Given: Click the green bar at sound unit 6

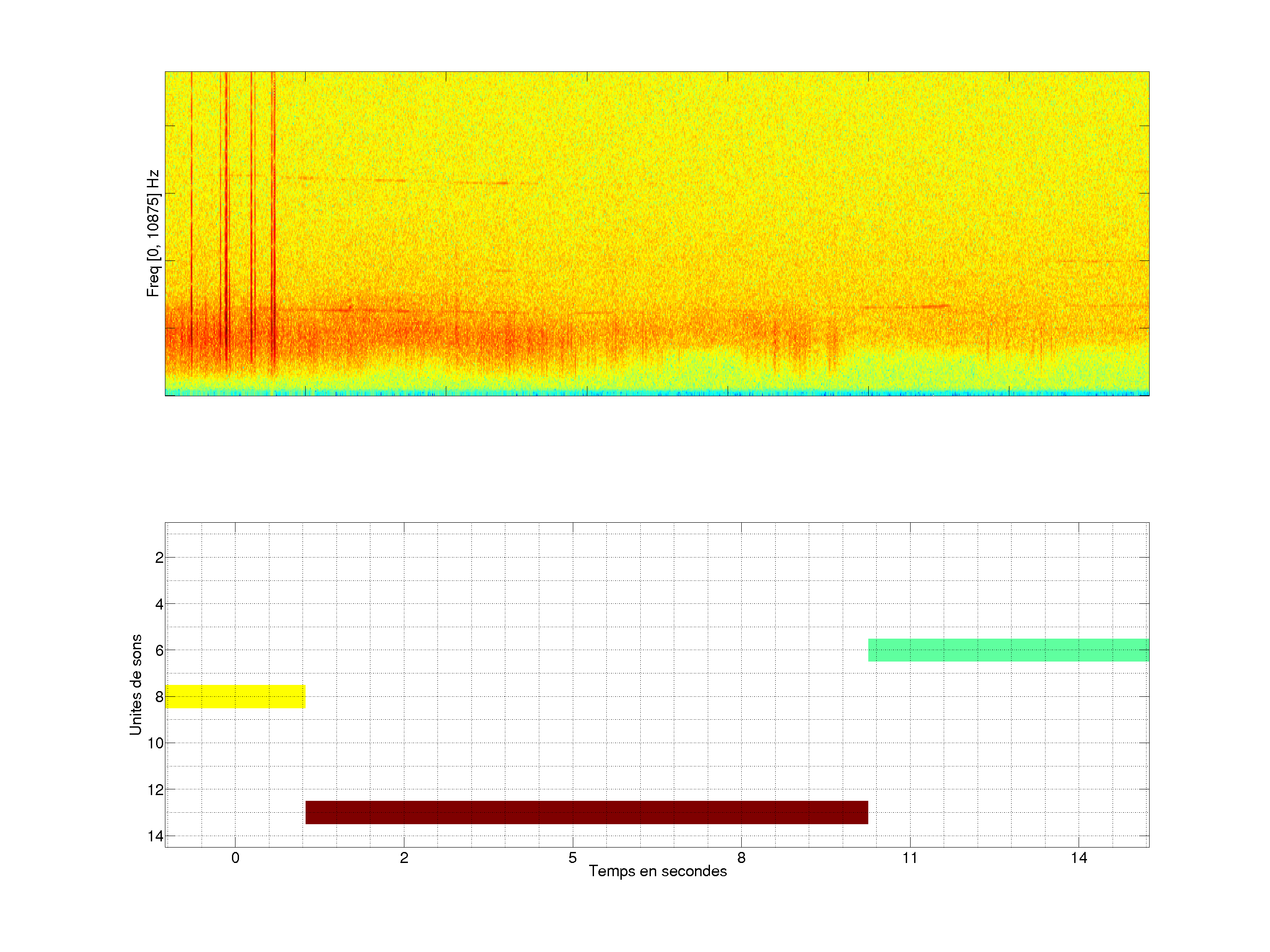Looking at the screenshot, I should 1008,650.
